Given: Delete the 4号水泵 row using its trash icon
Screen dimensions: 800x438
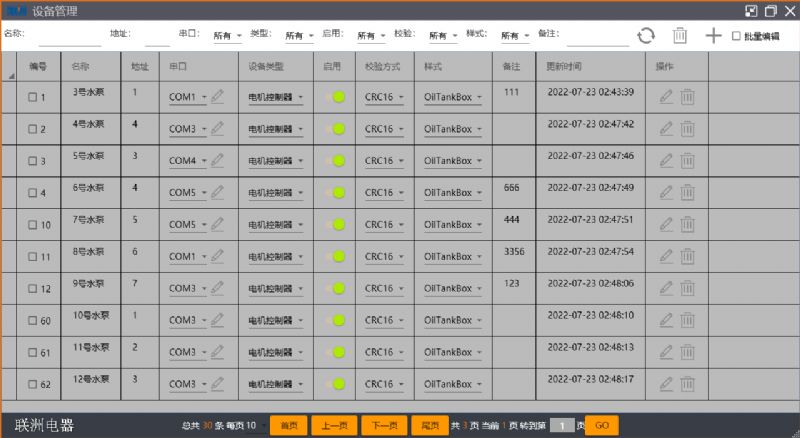Looking at the screenshot, I should pos(688,129).
